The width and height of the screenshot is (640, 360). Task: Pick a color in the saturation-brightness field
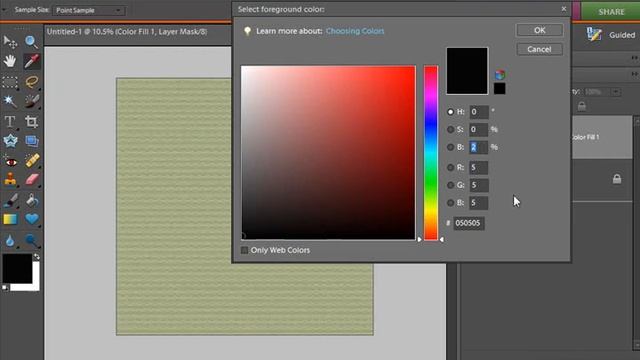point(328,153)
